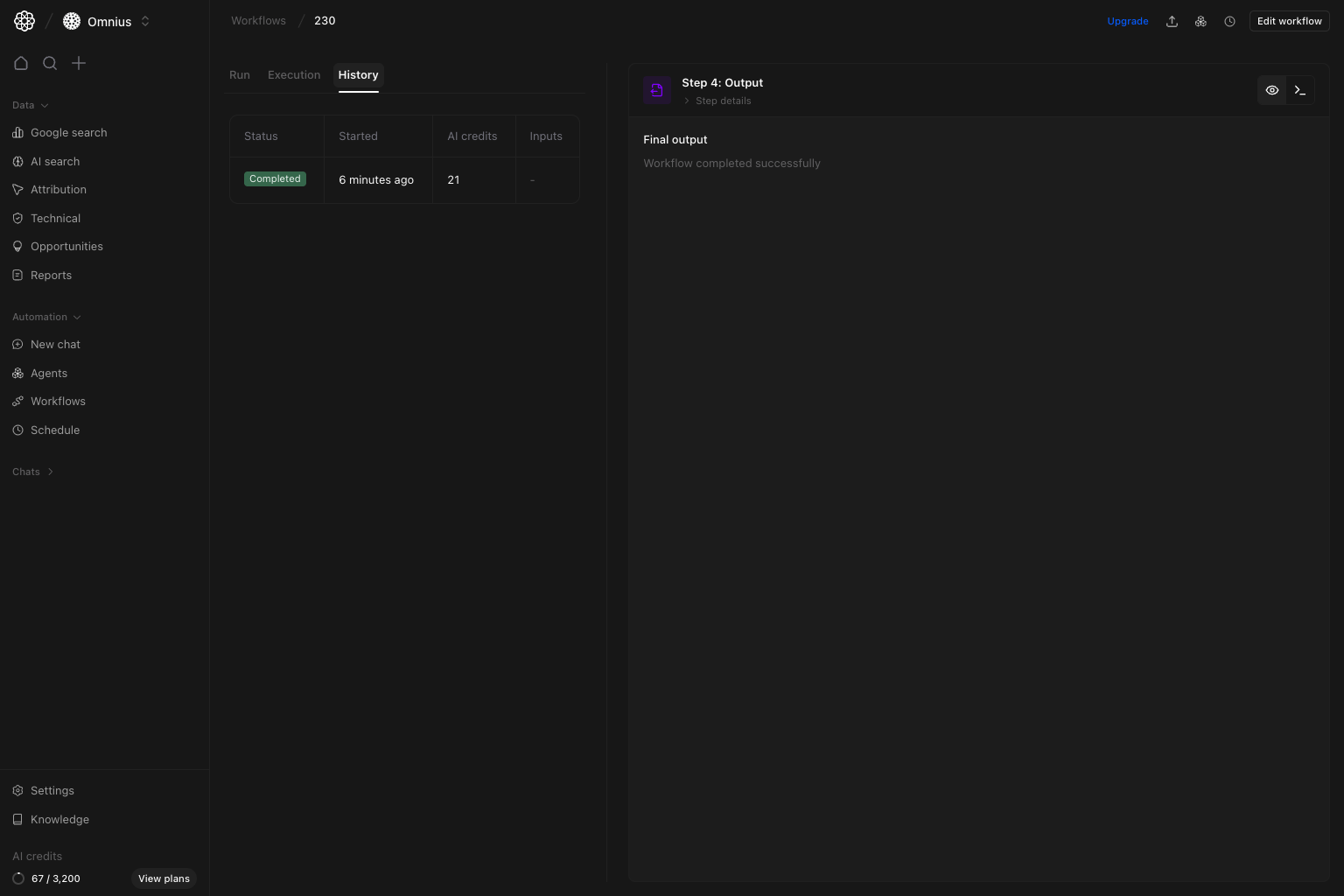Click the Completed status badge

pos(275,178)
